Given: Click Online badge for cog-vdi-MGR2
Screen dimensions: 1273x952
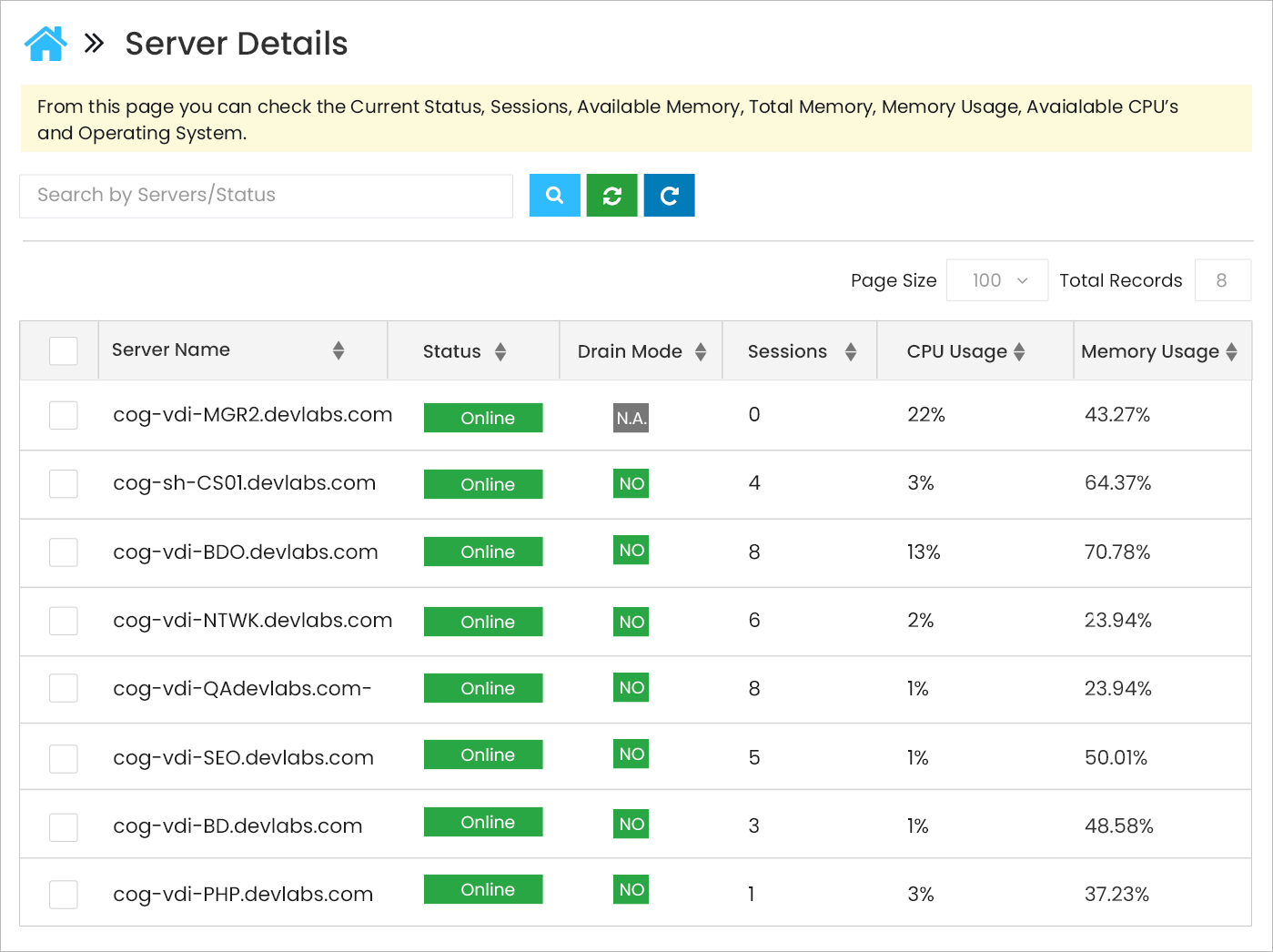Looking at the screenshot, I should pos(483,418).
